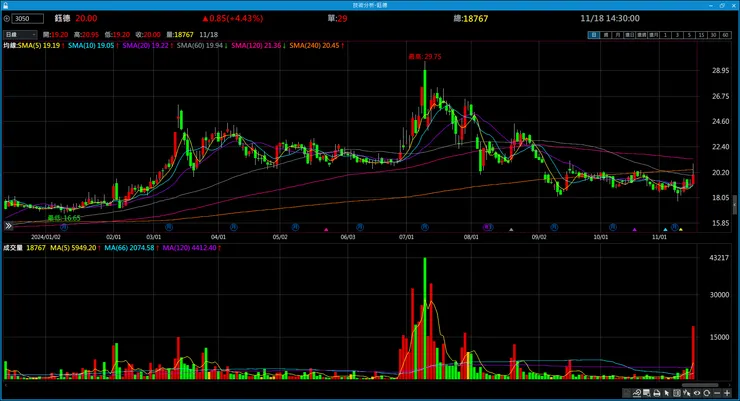Click the horizontal chart scrollbar thumb

(700, 385)
